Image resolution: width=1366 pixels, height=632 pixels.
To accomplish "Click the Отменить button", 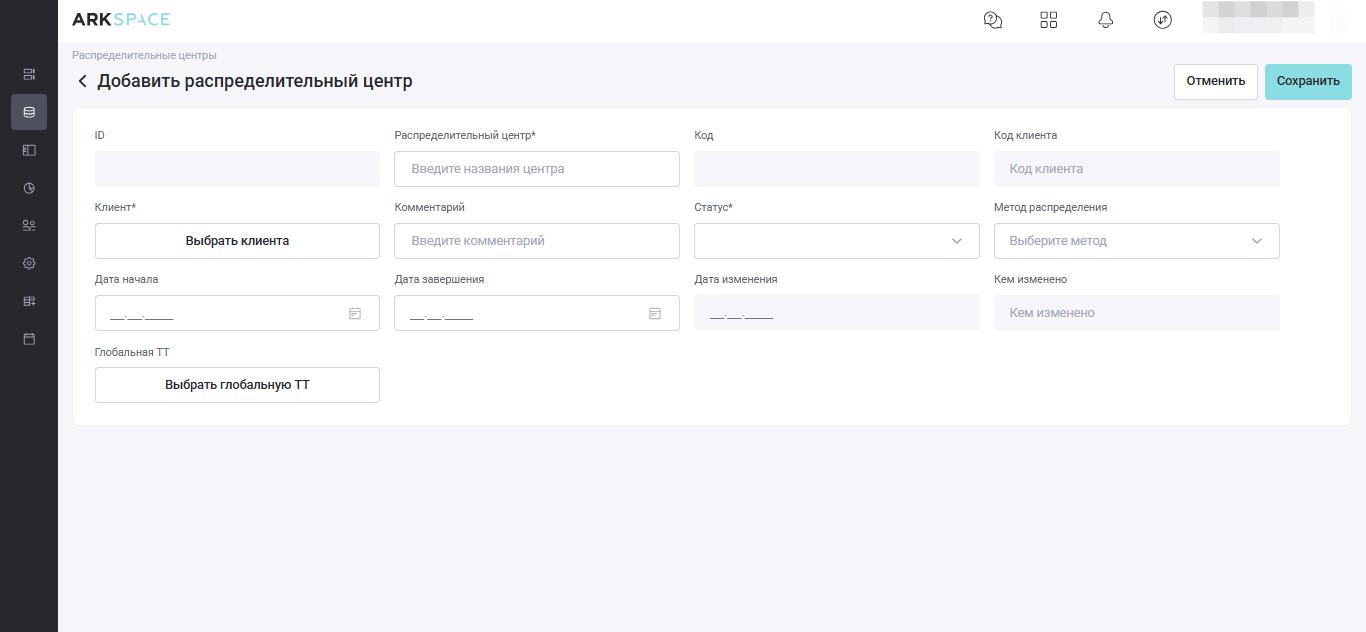I will pyautogui.click(x=1215, y=81).
